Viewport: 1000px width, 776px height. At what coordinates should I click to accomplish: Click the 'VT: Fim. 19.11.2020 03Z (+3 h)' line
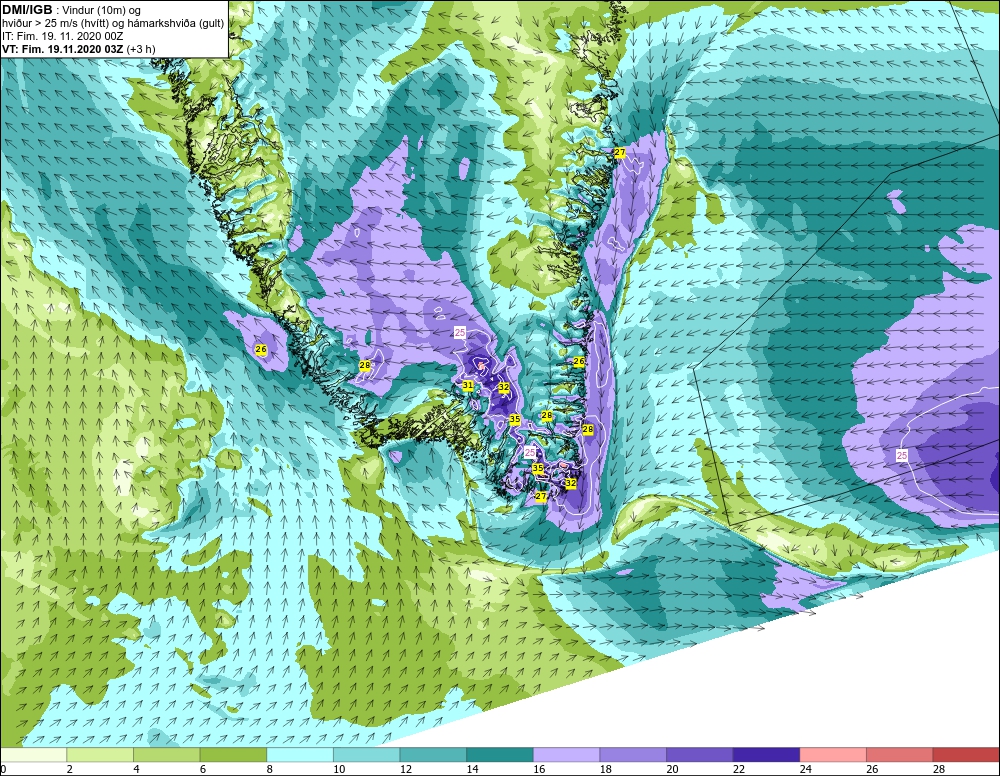[78, 49]
